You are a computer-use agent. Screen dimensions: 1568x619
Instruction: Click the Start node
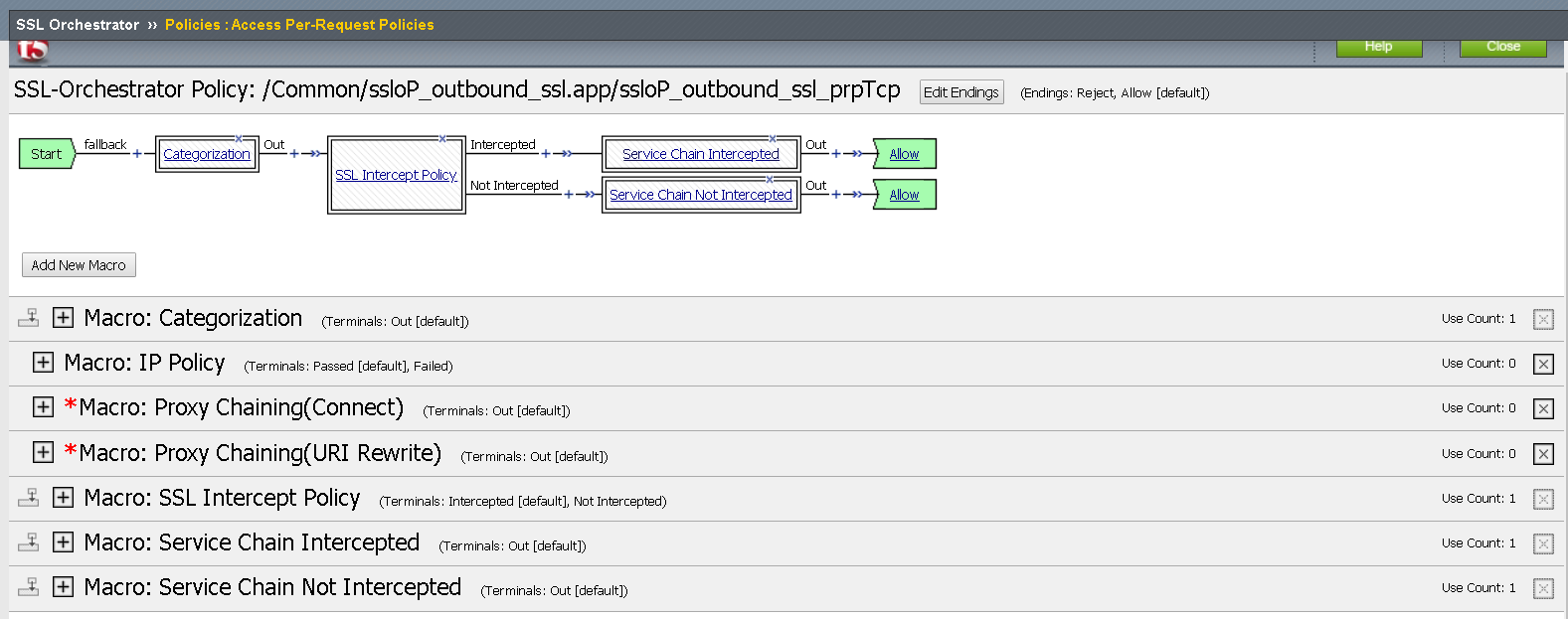pos(47,154)
